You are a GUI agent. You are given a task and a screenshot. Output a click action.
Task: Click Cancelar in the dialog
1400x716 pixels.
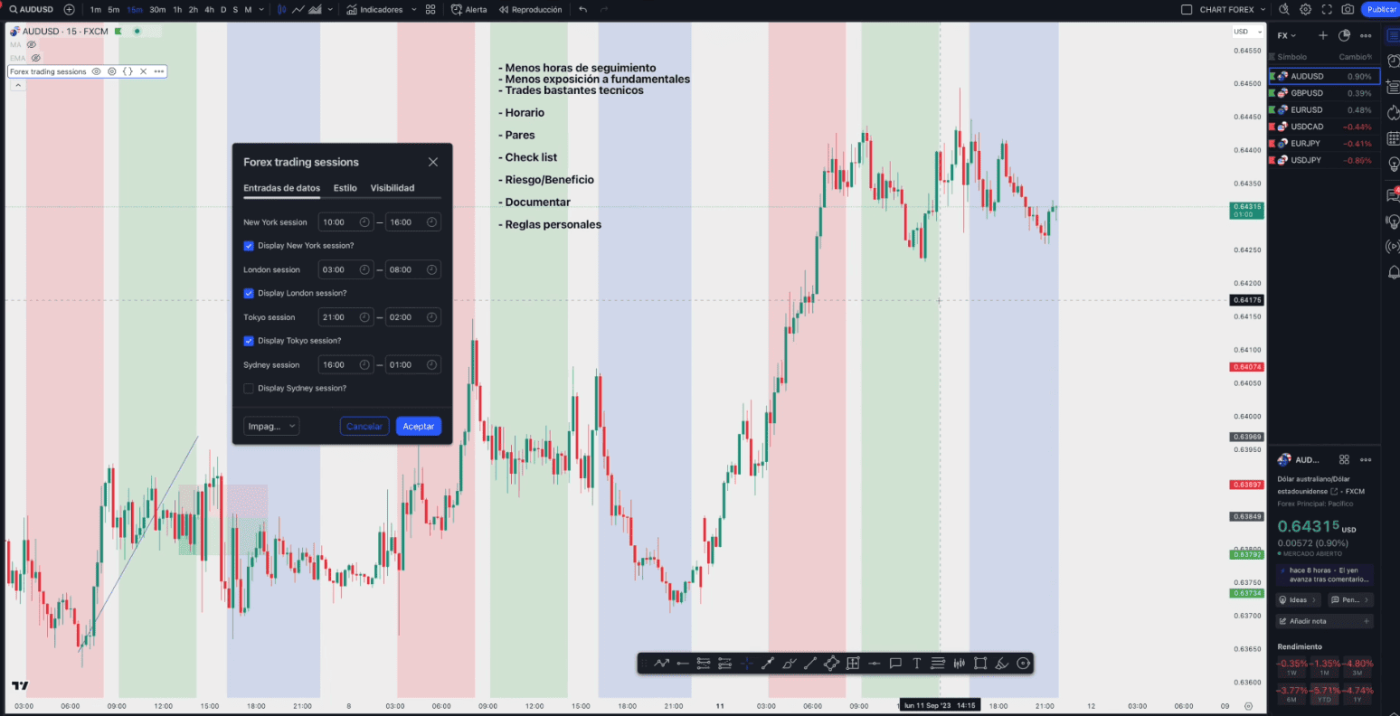pyautogui.click(x=364, y=426)
